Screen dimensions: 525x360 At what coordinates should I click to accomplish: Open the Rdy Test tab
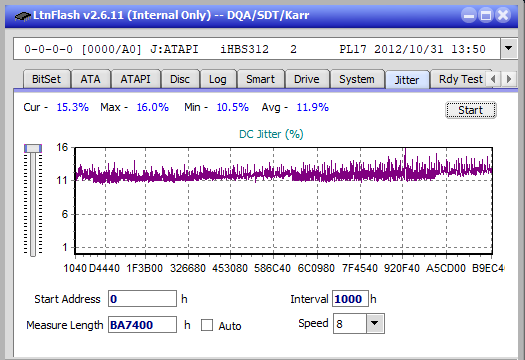tap(461, 79)
